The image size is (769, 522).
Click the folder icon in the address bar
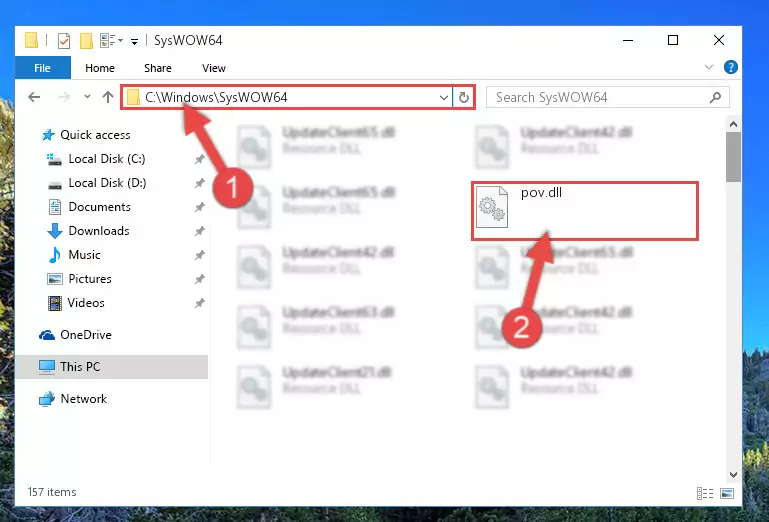133,97
